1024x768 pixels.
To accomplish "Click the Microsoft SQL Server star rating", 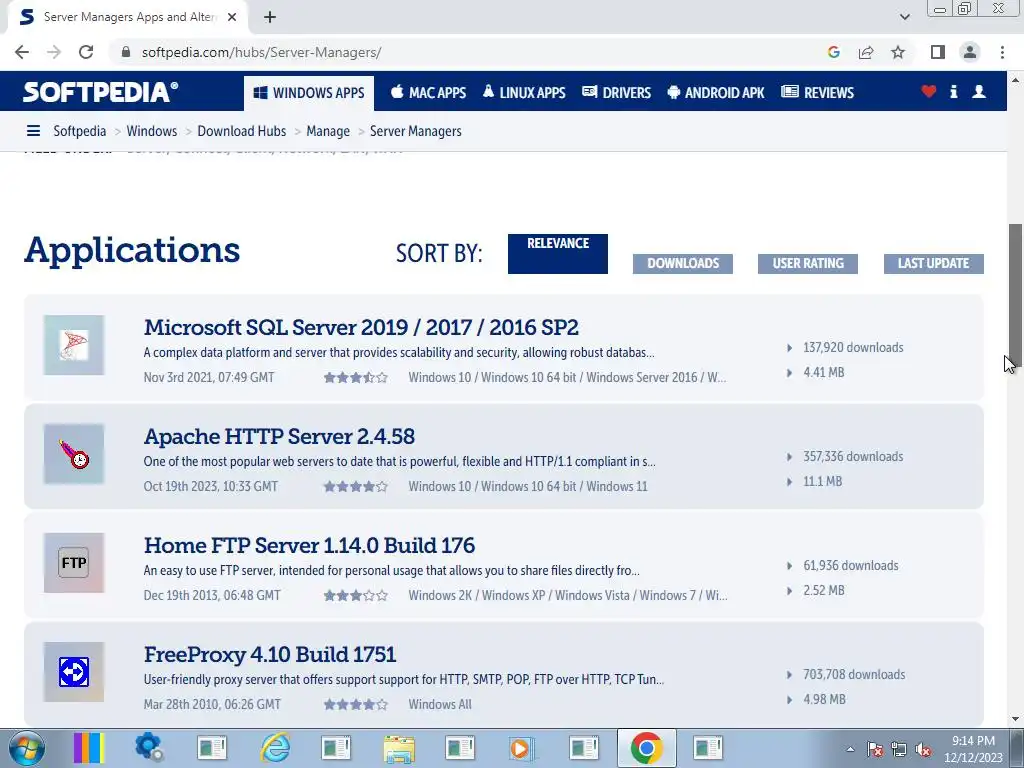I will pyautogui.click(x=356, y=377).
